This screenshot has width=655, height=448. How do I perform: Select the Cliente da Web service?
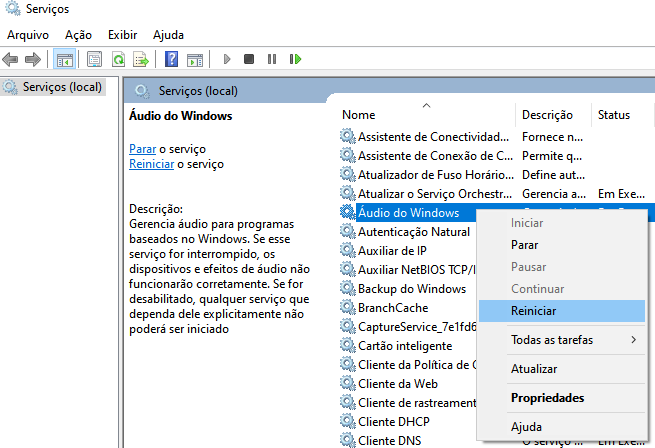click(398, 384)
